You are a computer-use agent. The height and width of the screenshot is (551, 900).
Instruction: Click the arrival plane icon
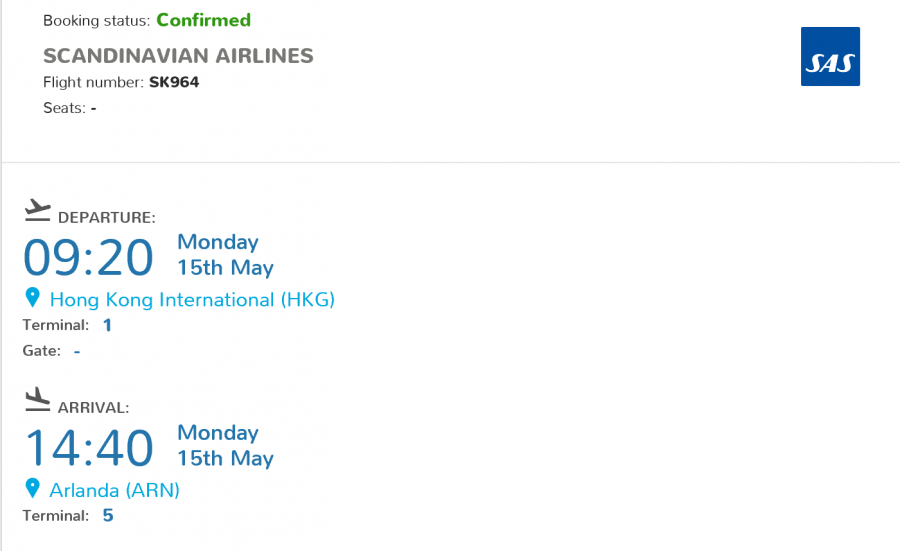tap(37, 400)
